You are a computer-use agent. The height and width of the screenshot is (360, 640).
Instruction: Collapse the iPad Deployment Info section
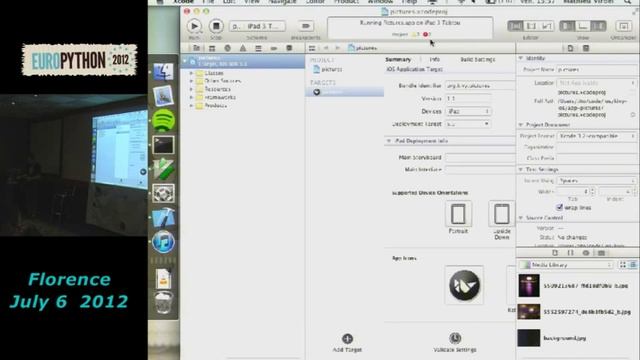click(x=389, y=141)
